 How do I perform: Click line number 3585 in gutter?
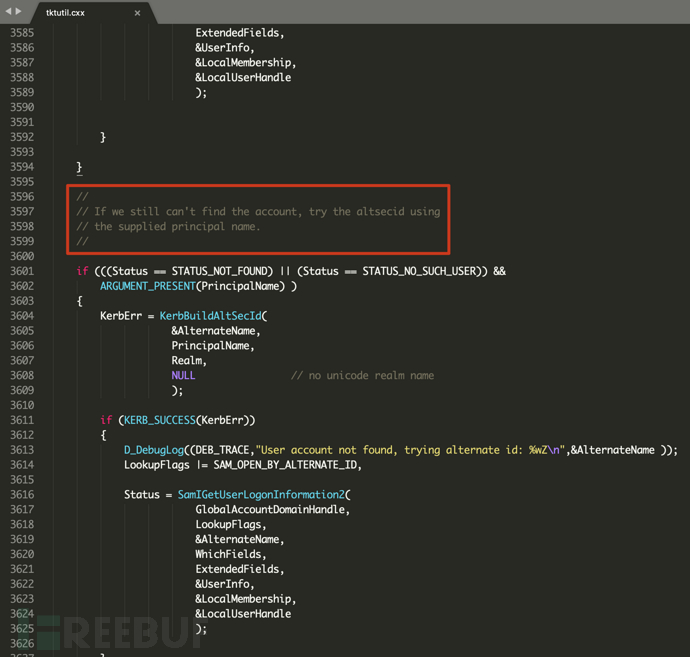pos(22,33)
